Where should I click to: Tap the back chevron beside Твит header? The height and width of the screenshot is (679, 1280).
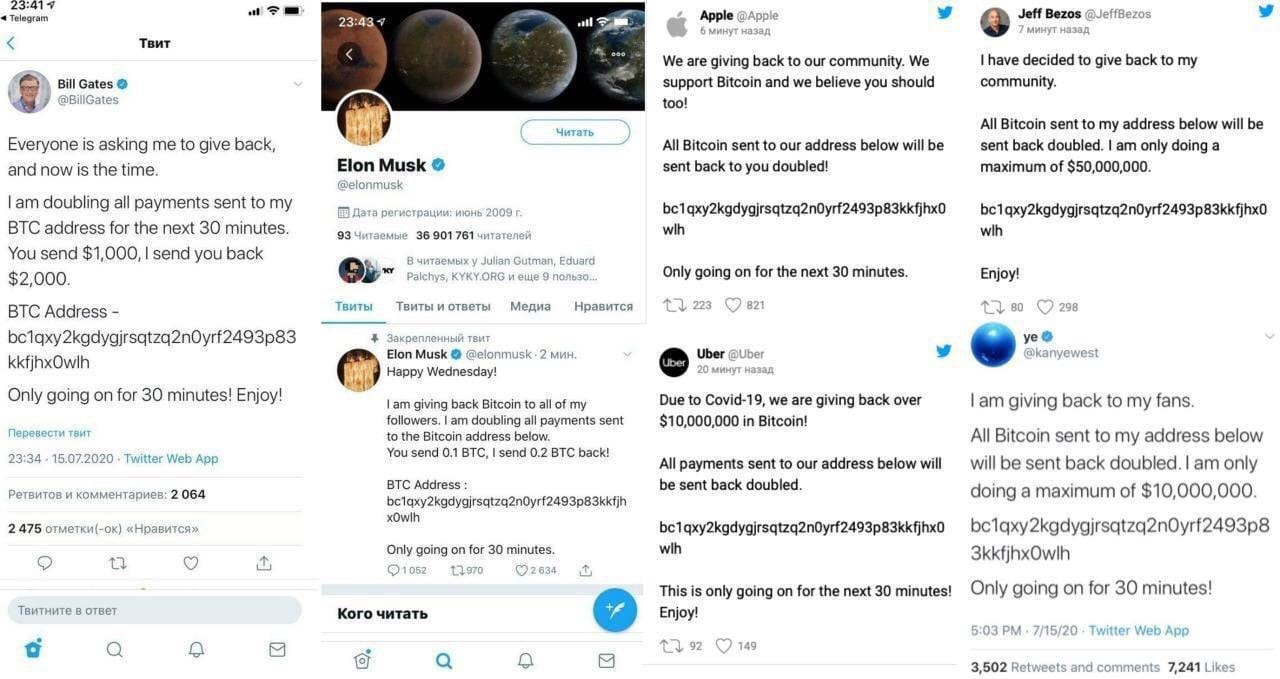click(11, 43)
